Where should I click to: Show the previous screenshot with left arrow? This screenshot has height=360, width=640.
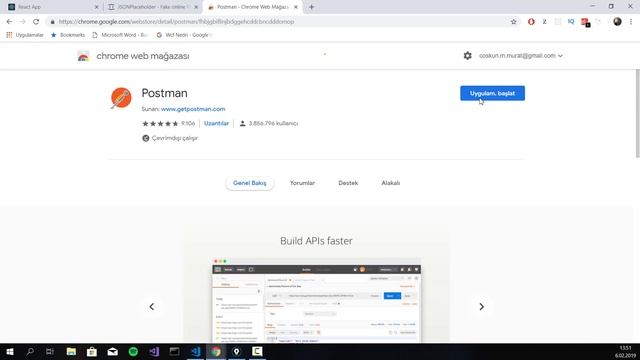click(151, 307)
